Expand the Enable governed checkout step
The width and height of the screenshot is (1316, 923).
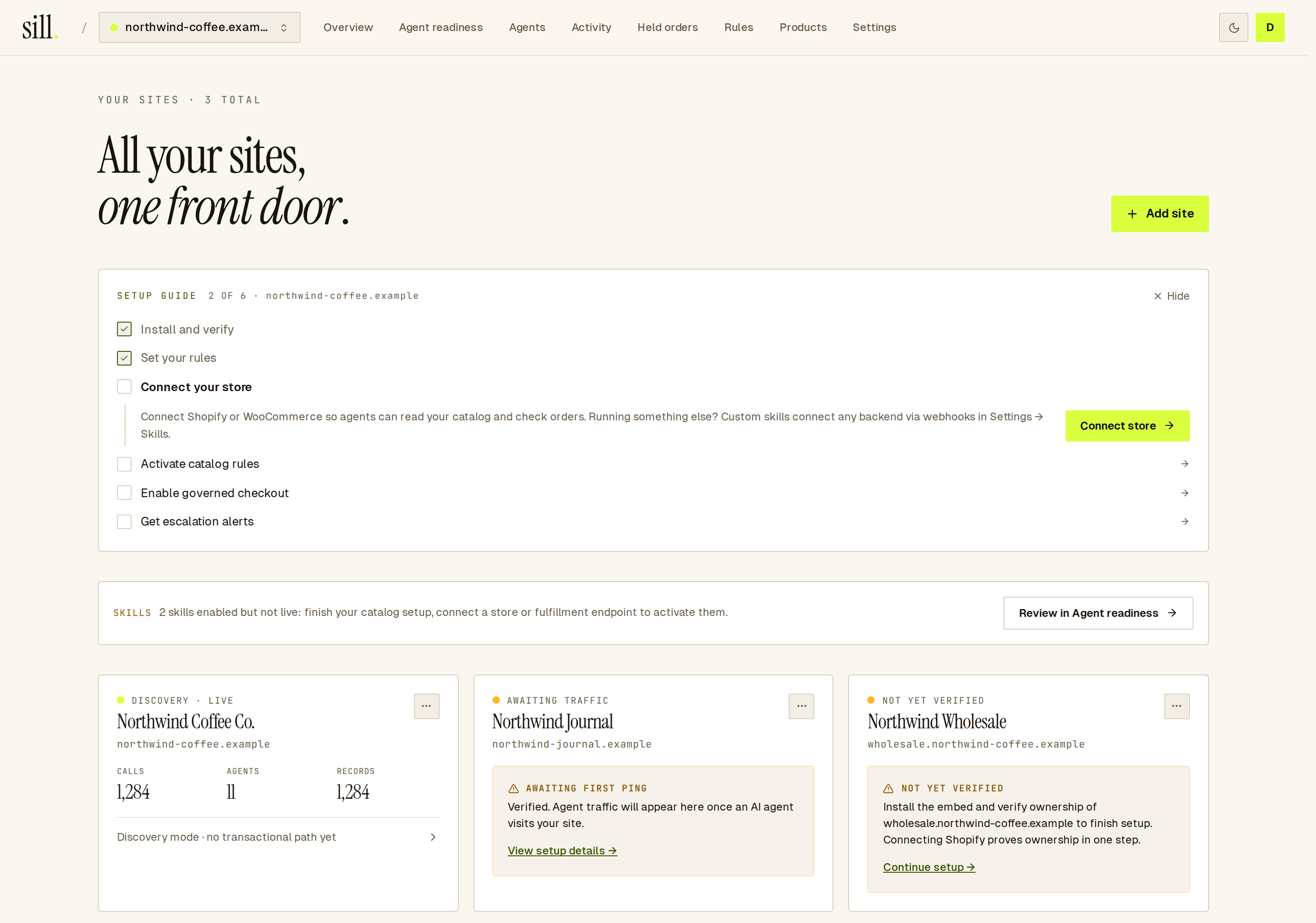(653, 493)
